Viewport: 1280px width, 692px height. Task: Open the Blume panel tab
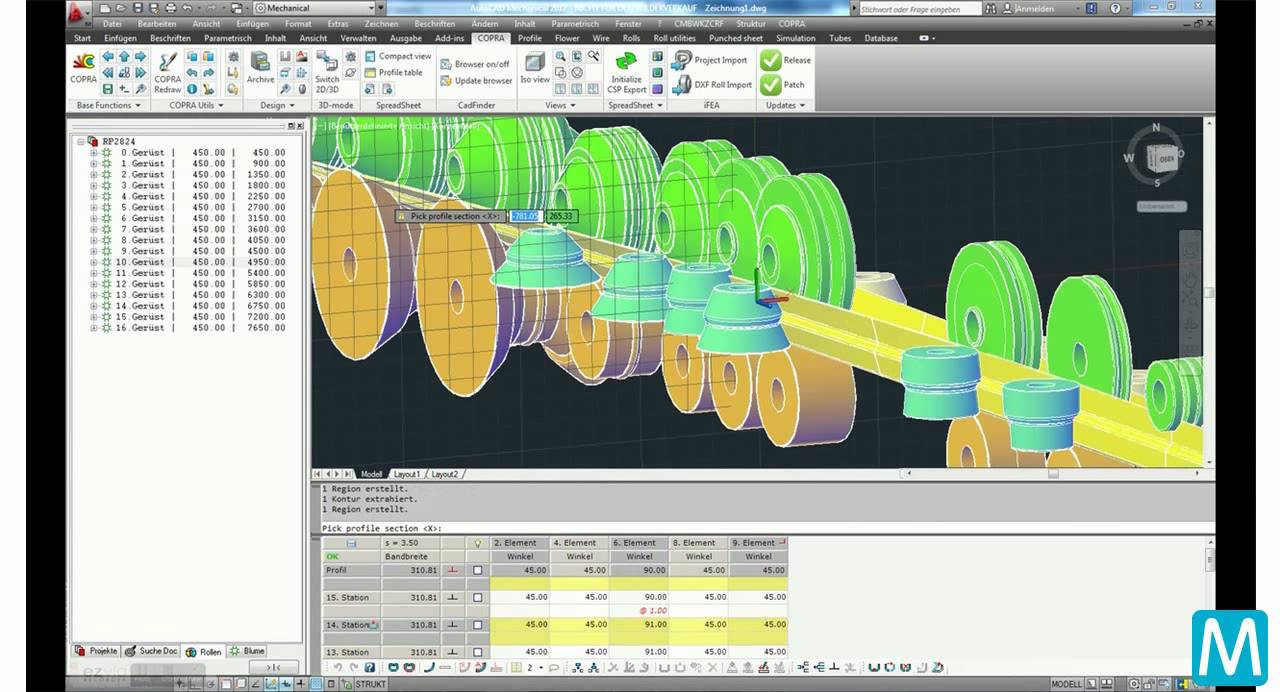[248, 651]
